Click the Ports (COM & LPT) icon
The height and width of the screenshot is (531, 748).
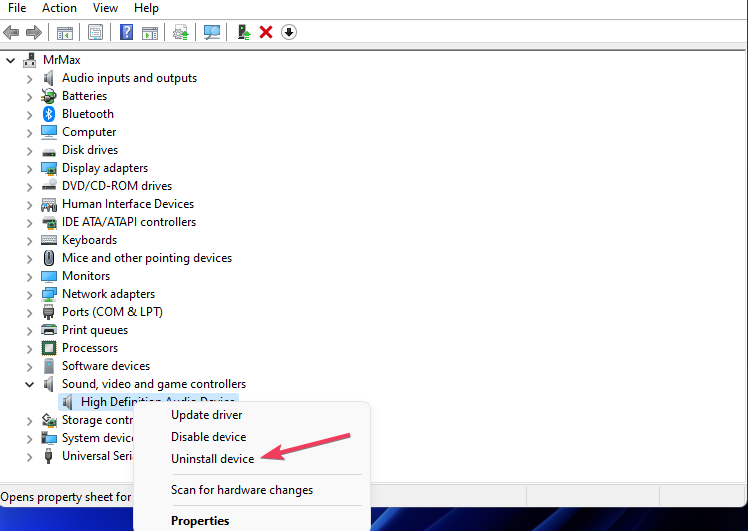coord(48,312)
